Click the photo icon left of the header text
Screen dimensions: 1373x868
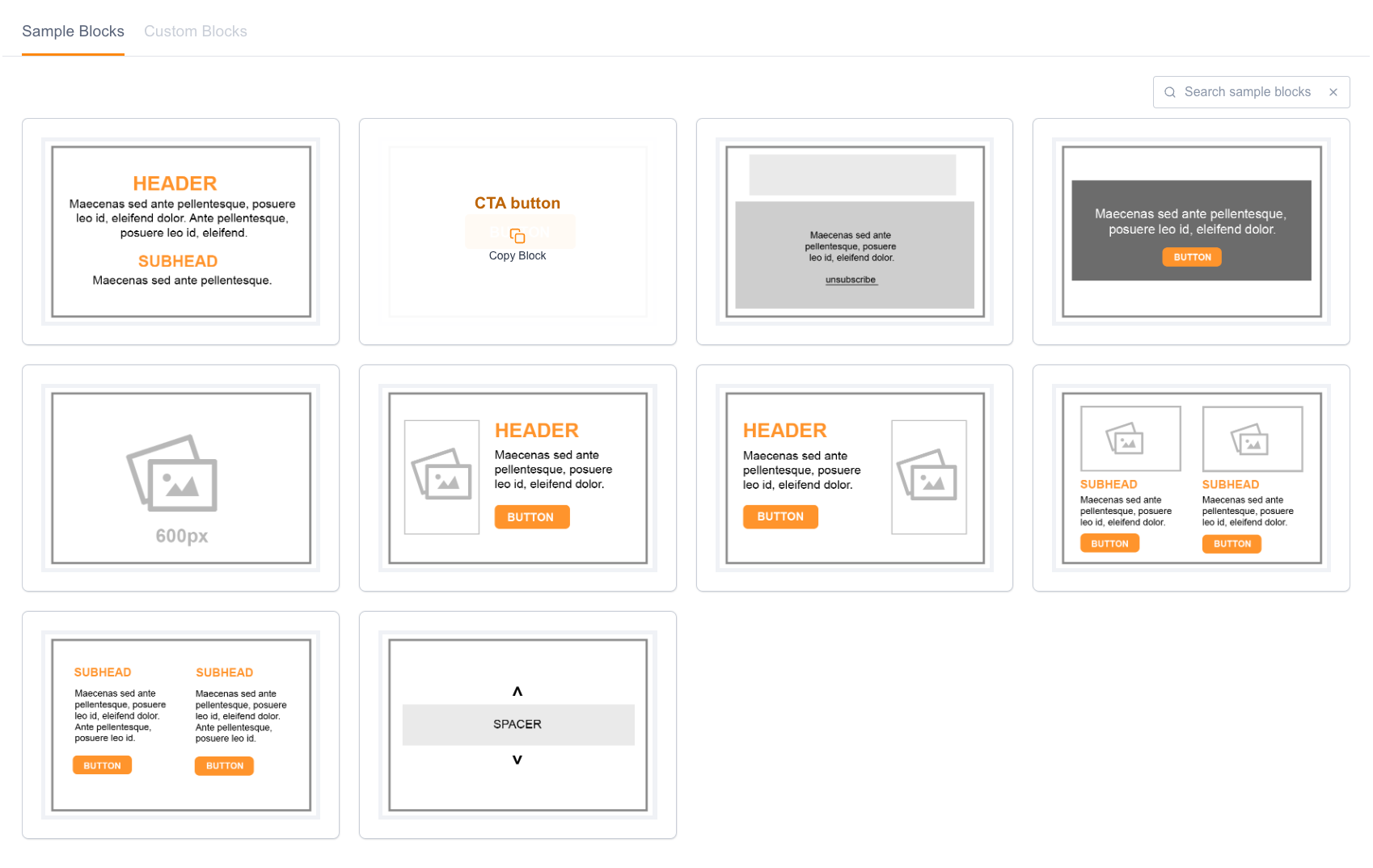pyautogui.click(x=441, y=476)
